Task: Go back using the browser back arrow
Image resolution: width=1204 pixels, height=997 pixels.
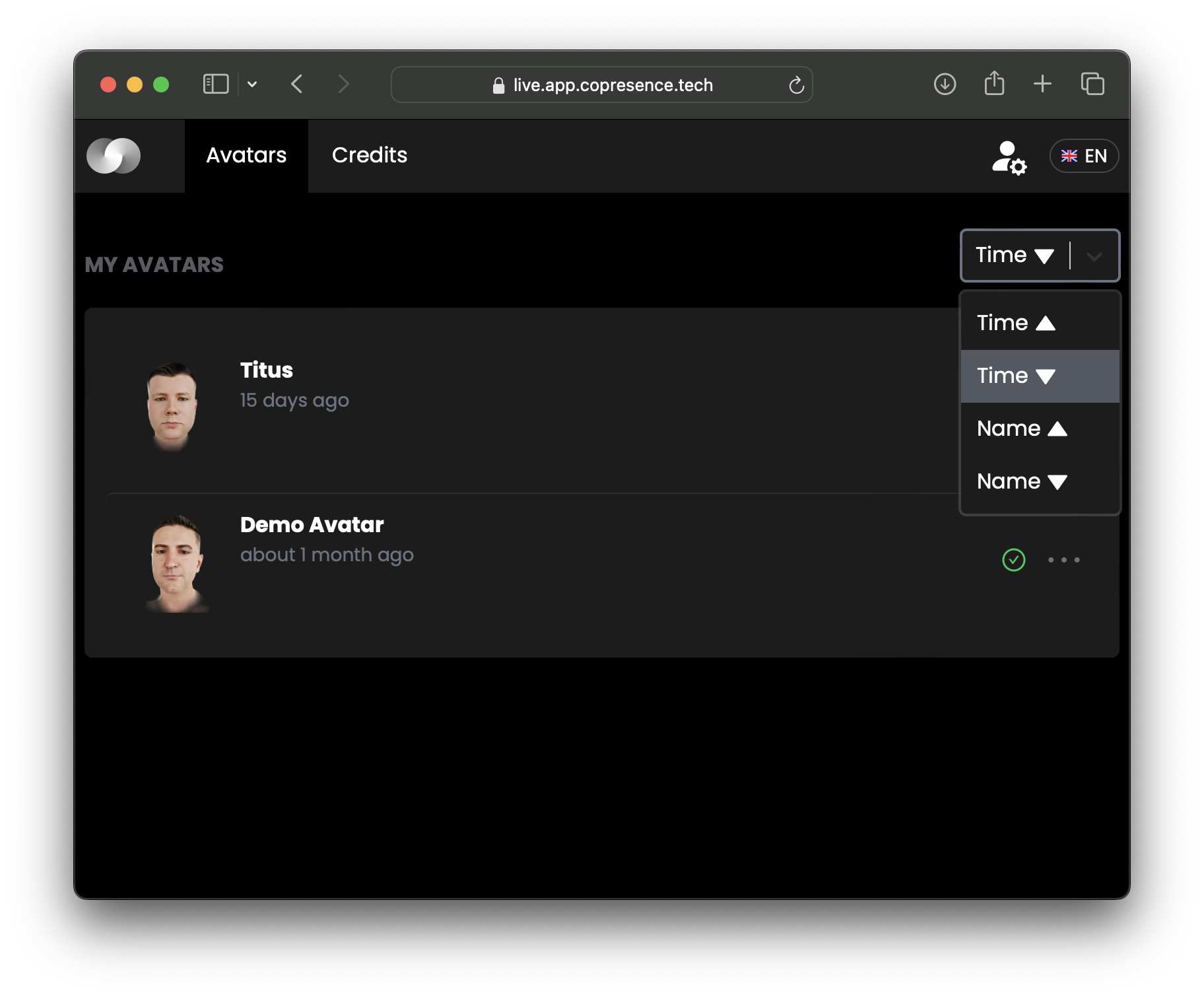Action: click(297, 84)
